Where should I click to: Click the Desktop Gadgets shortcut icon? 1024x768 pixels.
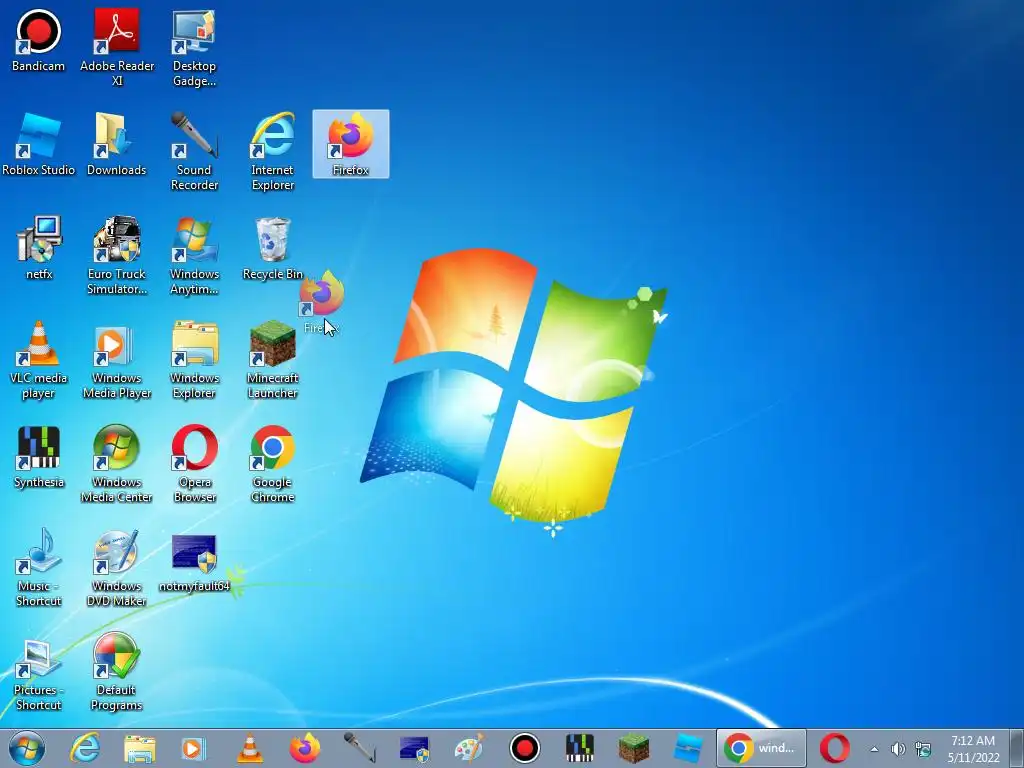click(x=194, y=47)
